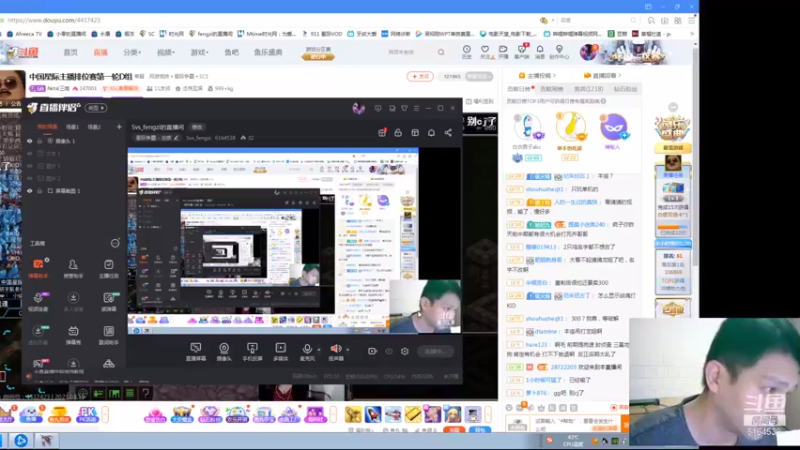Click the lock icon in 直播伴侣 header row
The height and width of the screenshot is (450, 800).
(x=398, y=133)
